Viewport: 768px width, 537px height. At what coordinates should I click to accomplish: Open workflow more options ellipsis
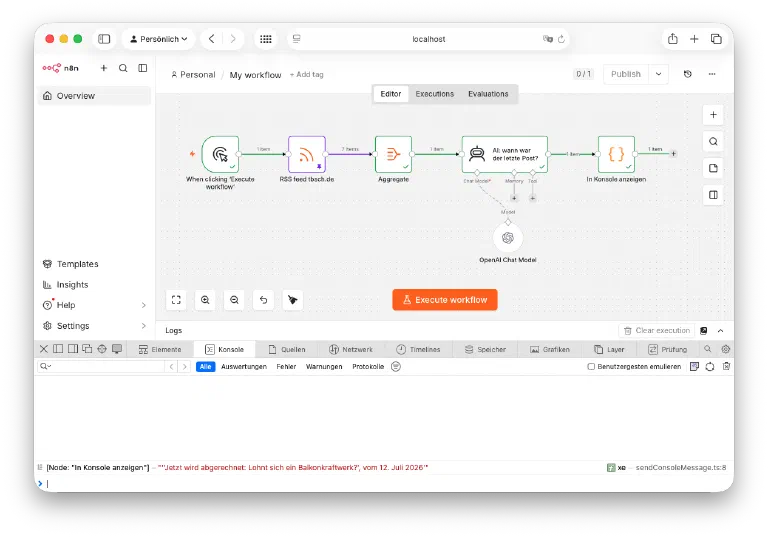point(712,74)
